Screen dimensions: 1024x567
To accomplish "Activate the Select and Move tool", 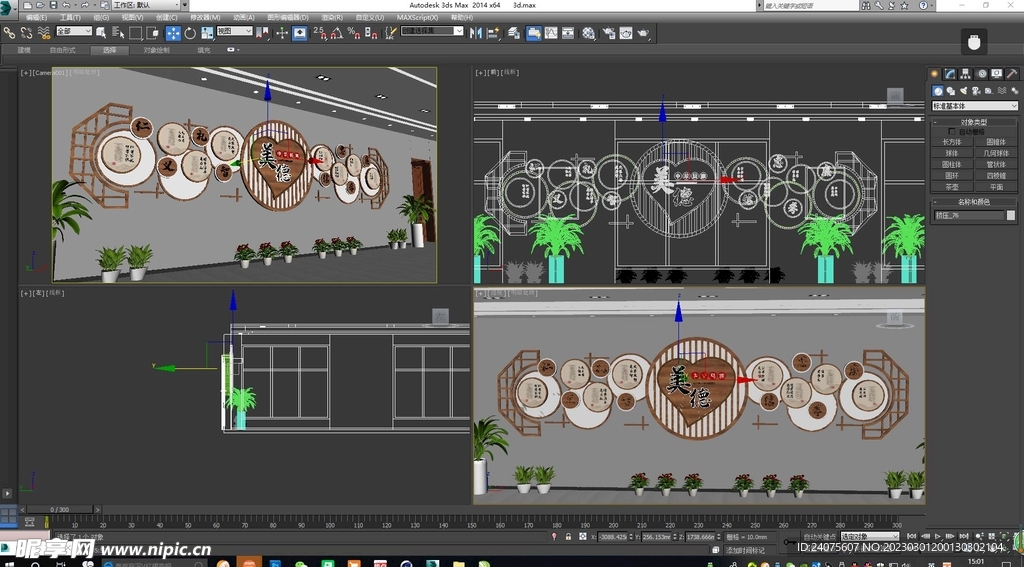I will click(173, 33).
